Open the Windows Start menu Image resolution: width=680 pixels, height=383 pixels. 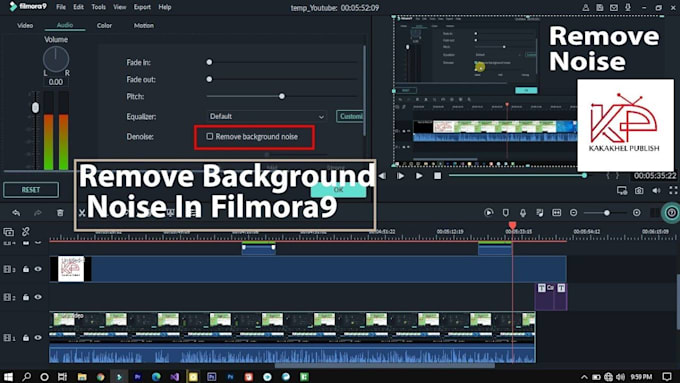pos(8,376)
